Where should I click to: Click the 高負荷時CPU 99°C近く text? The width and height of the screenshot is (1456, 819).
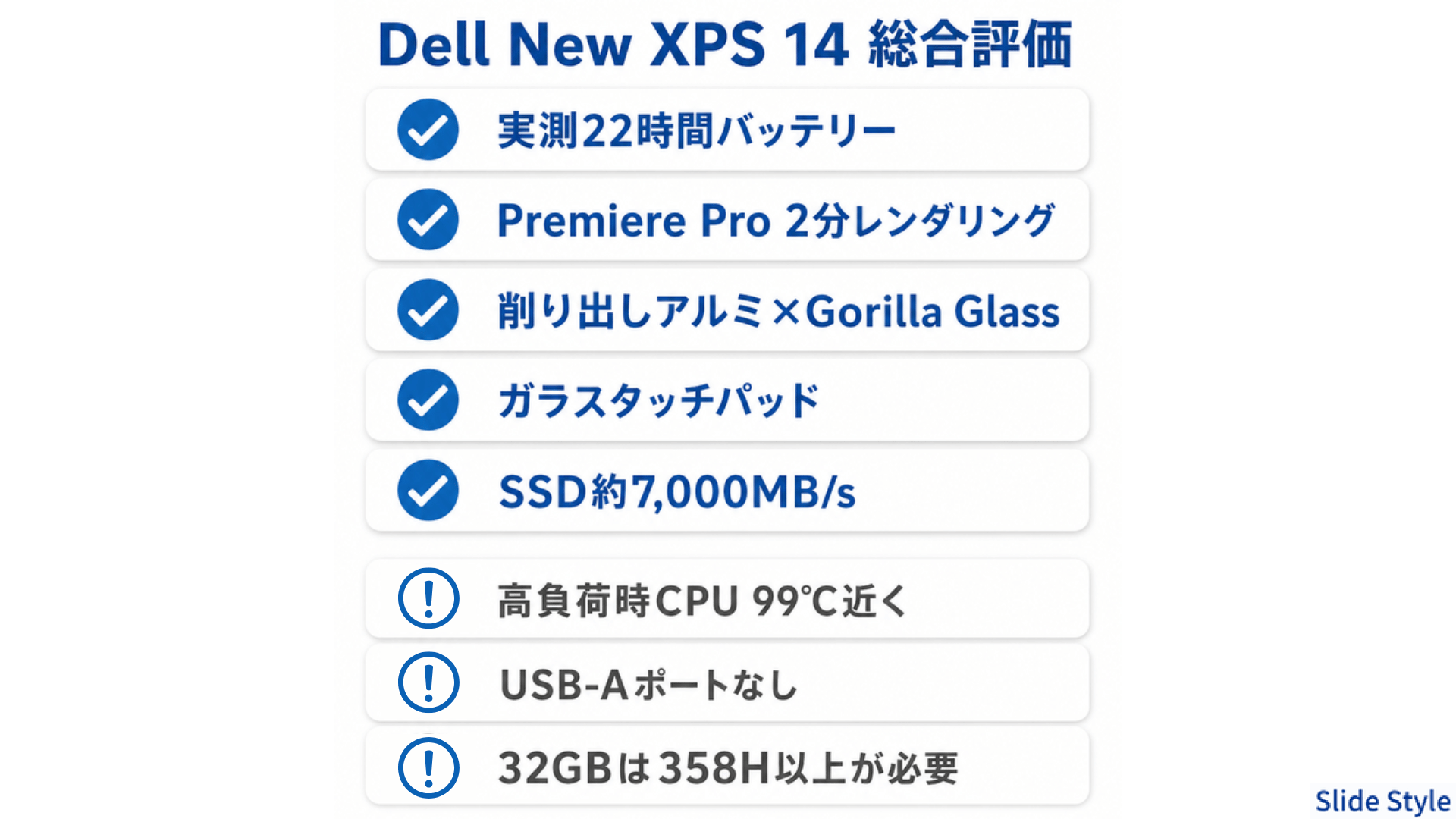pyautogui.click(x=702, y=601)
